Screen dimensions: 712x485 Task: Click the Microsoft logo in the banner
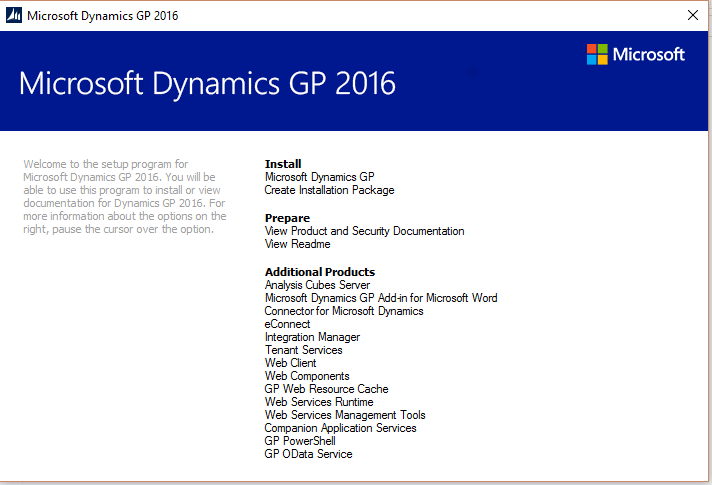coord(635,54)
